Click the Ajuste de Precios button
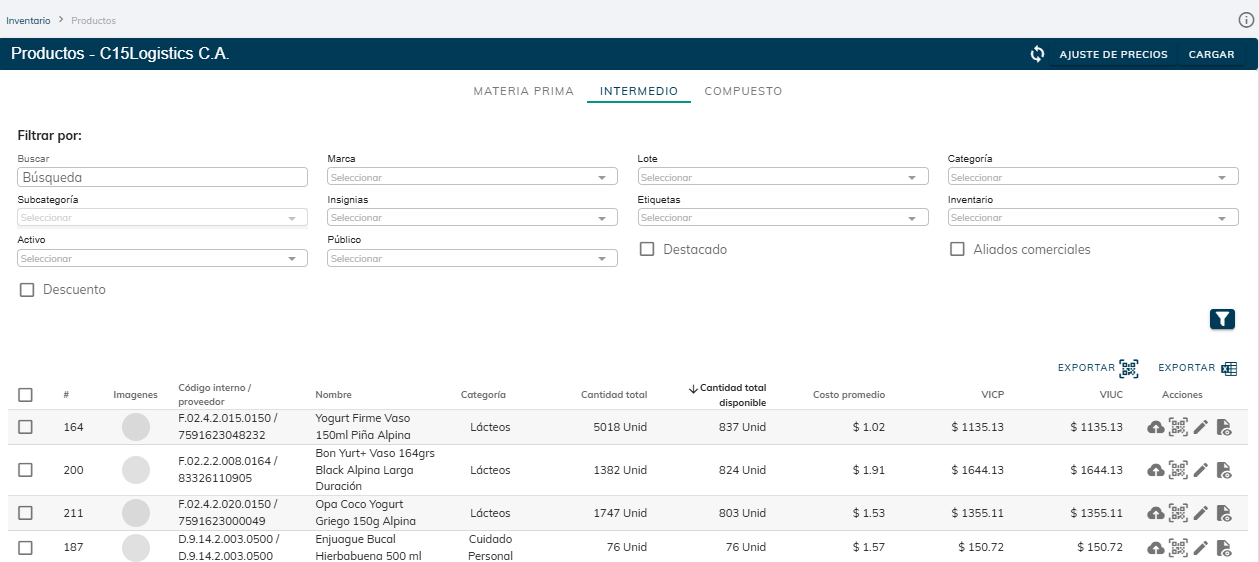The image size is (1259, 562). tap(1113, 54)
